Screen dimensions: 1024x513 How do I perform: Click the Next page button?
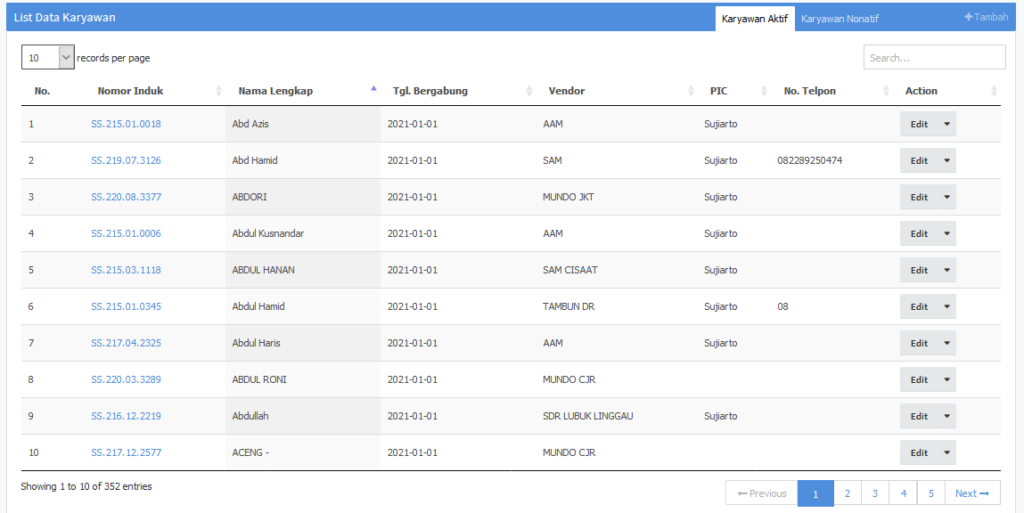click(972, 493)
